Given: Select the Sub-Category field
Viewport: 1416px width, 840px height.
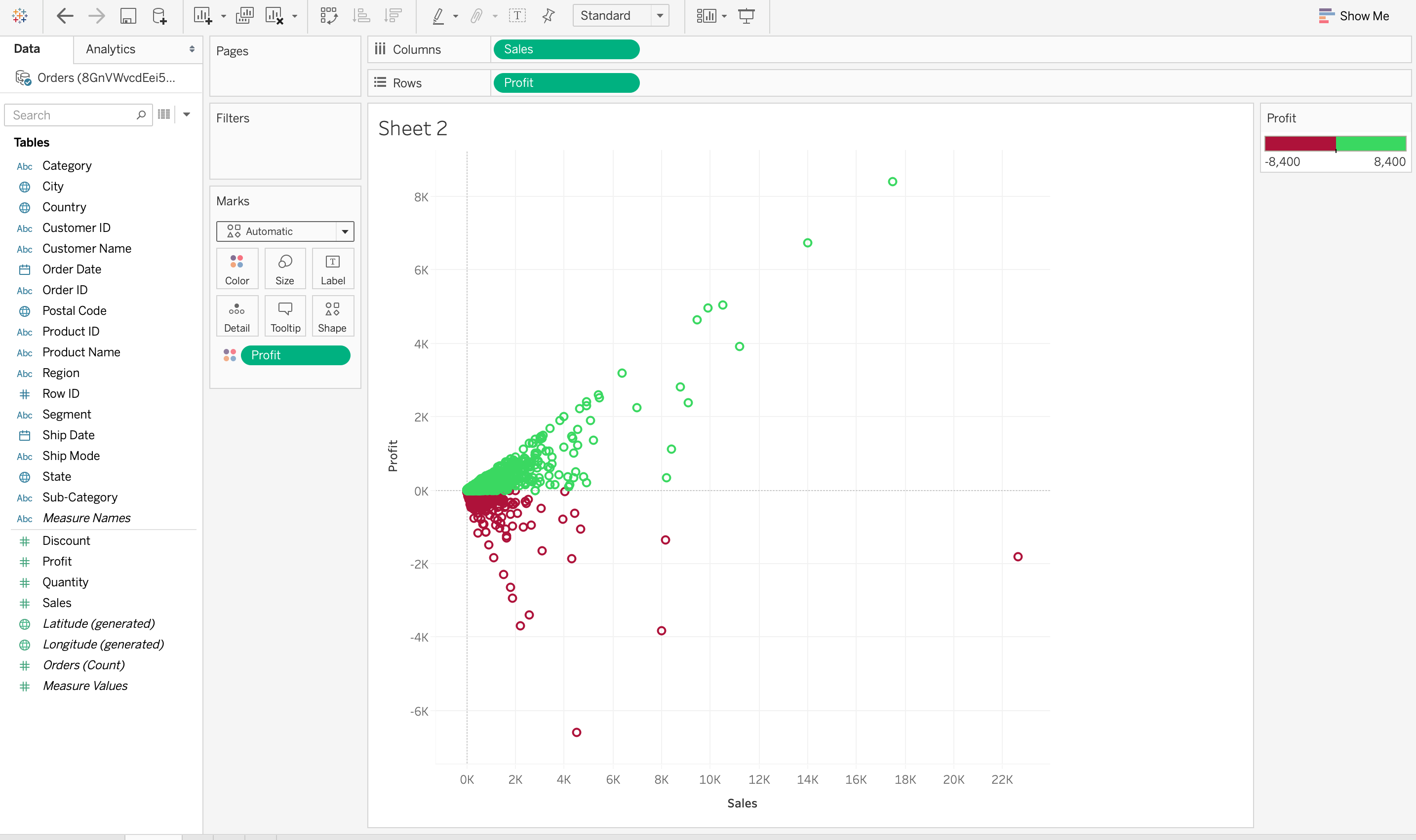Looking at the screenshot, I should click(x=80, y=497).
